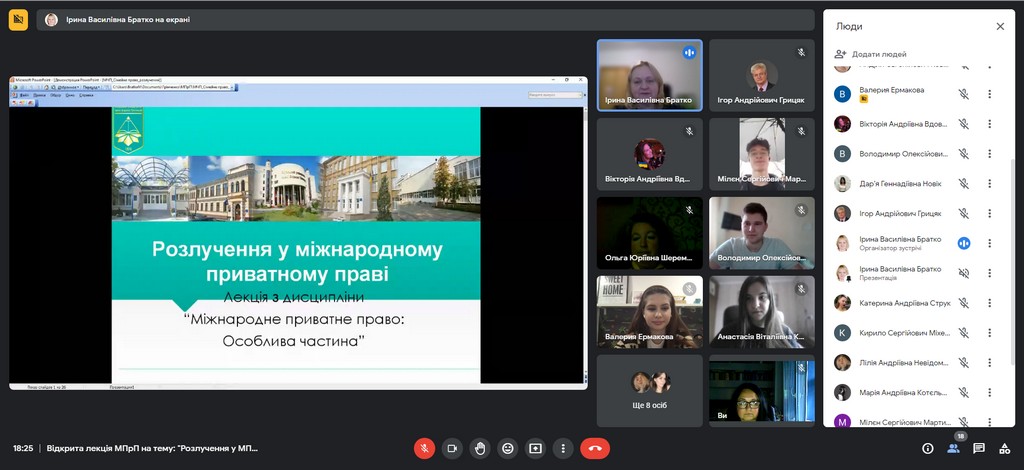Viewport: 1024px width, 470px height.
Task: Unmute the microphone in the bottom bar
Action: [424, 449]
